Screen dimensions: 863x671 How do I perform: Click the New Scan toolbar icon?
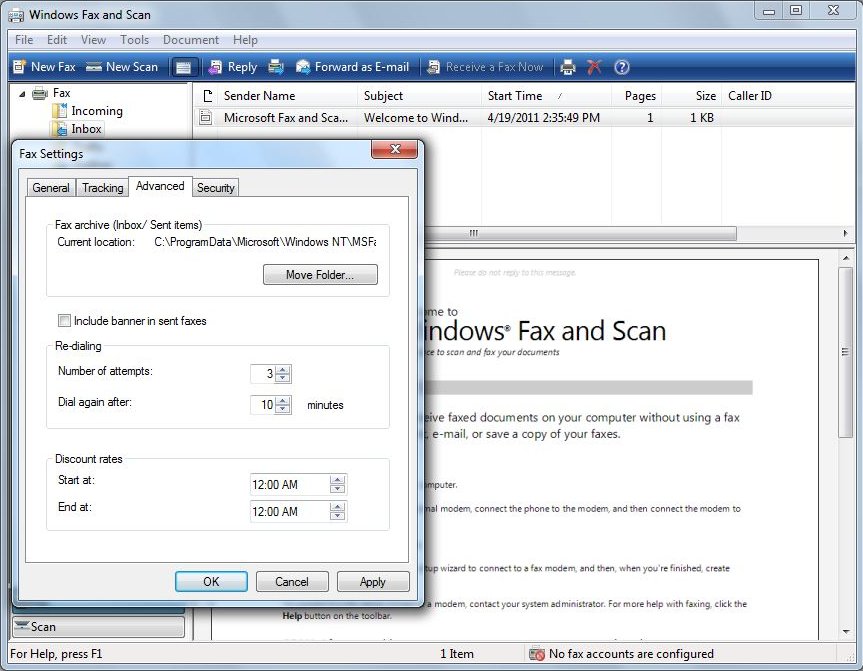pos(94,67)
